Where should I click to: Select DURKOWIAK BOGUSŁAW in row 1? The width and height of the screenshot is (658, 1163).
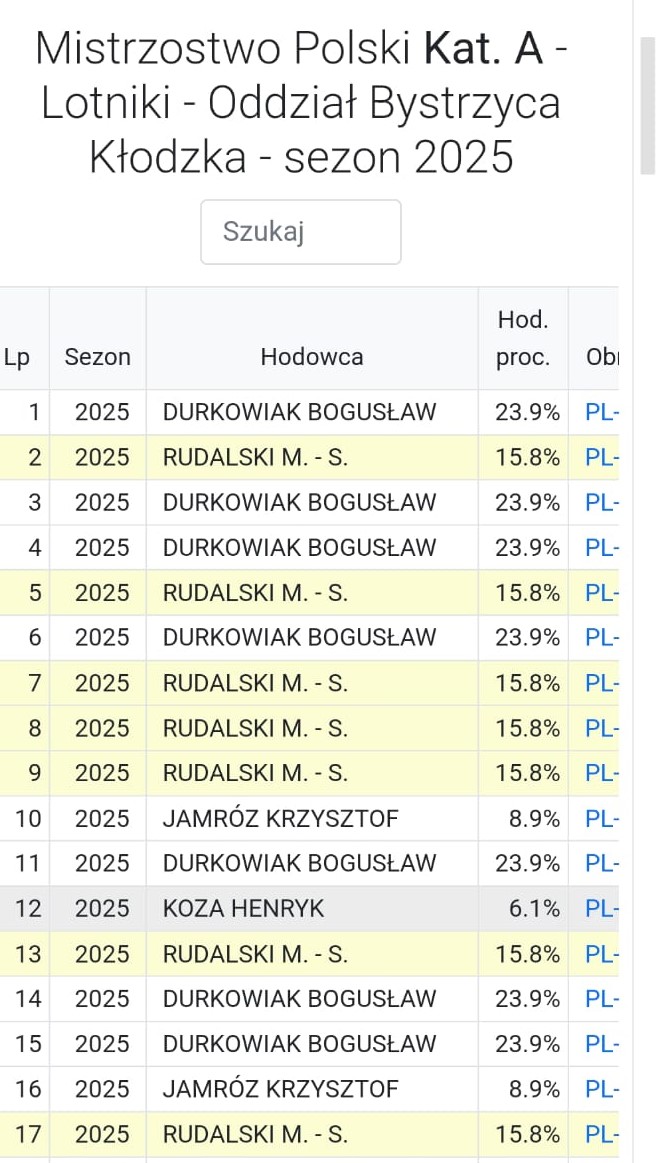click(299, 412)
